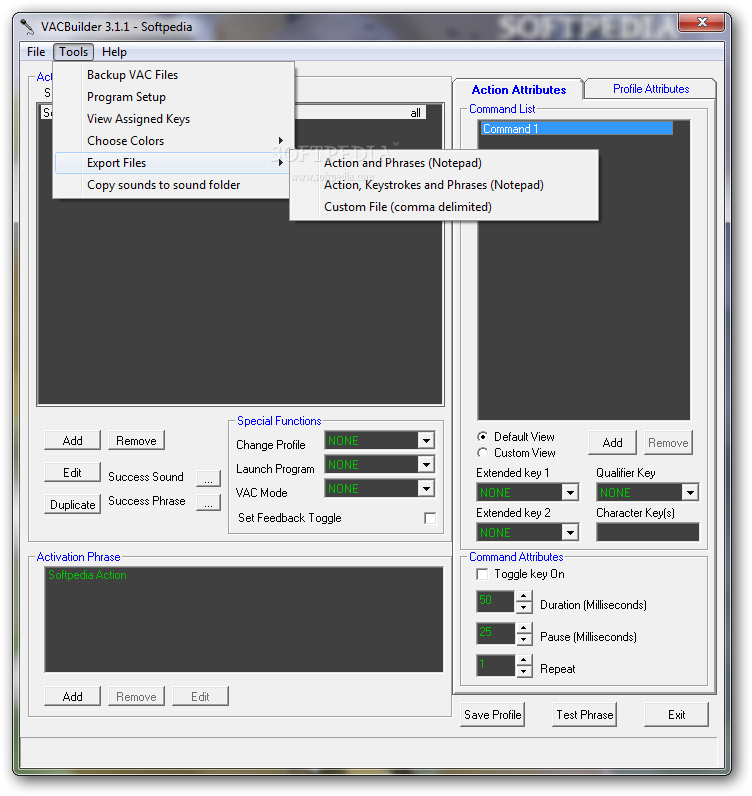Switch to Action Attributes tab
Screen dimensions: 752x796
click(518, 90)
